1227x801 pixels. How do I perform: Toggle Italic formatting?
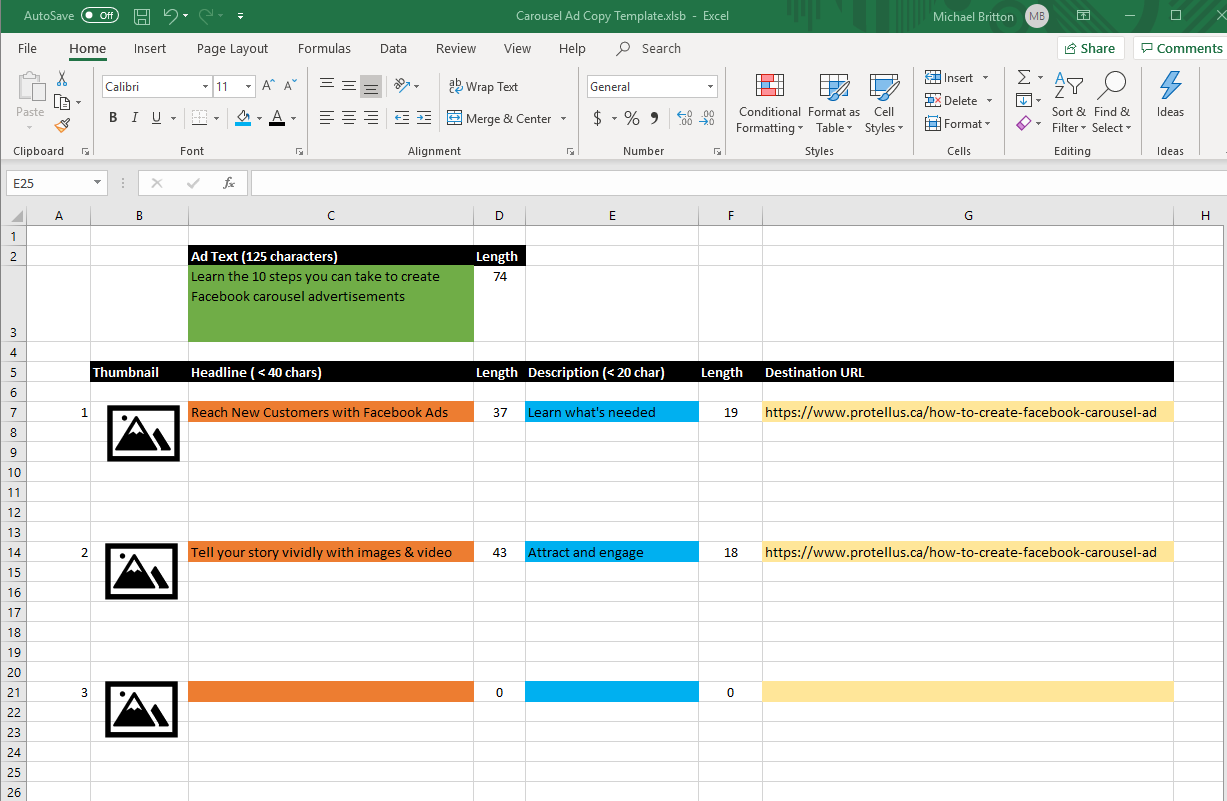(135, 118)
